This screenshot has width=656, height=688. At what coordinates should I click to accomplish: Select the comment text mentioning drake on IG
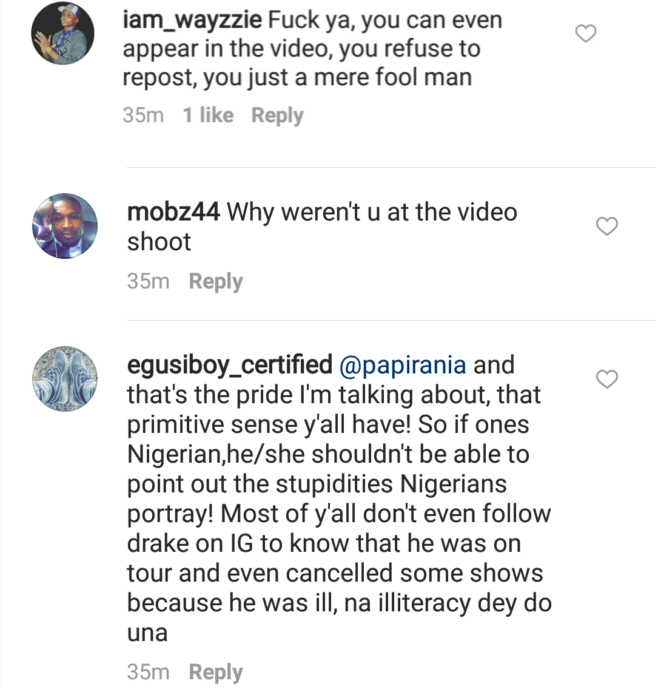point(339,498)
